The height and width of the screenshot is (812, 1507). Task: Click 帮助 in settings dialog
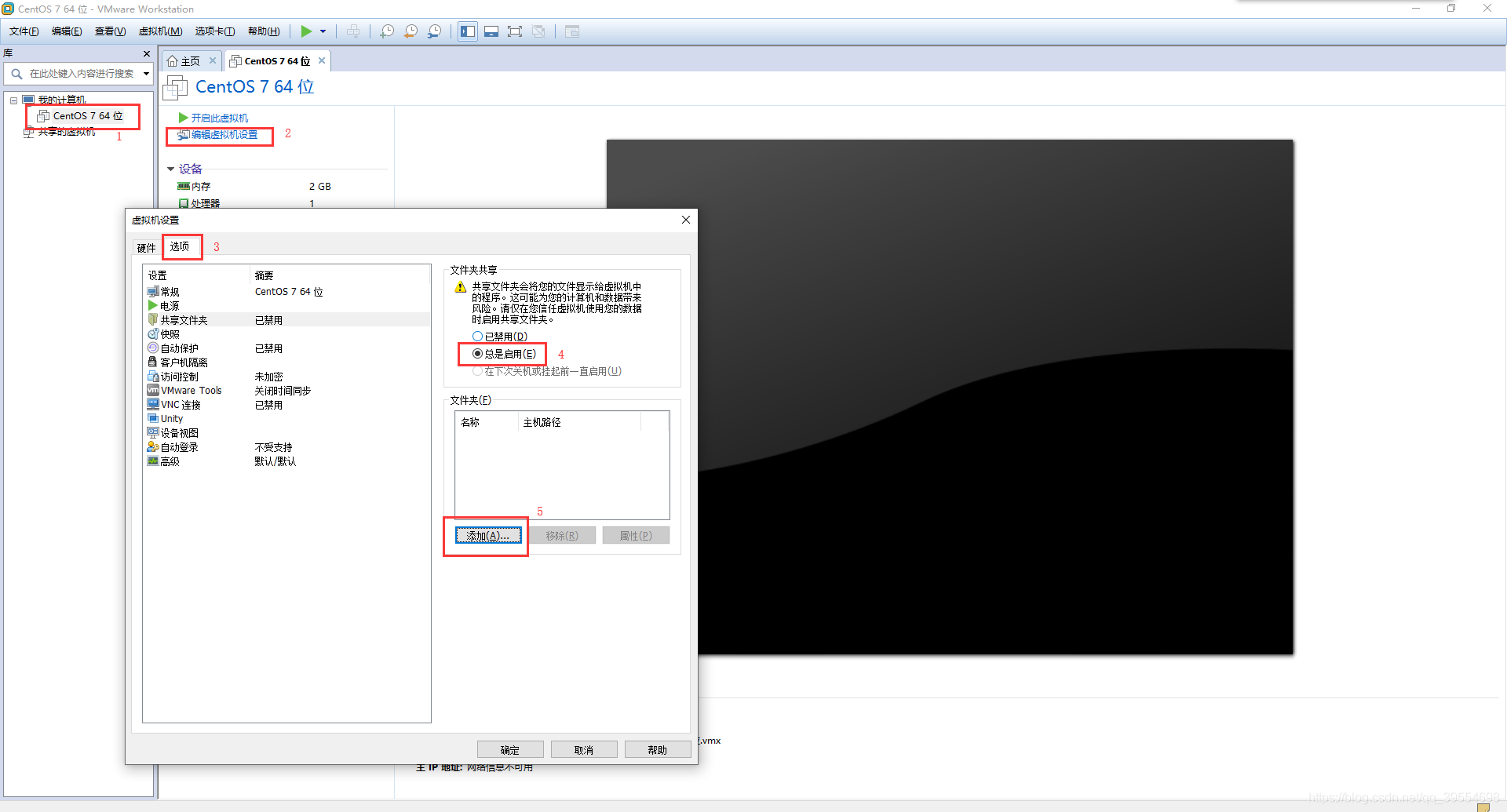pyautogui.click(x=658, y=750)
